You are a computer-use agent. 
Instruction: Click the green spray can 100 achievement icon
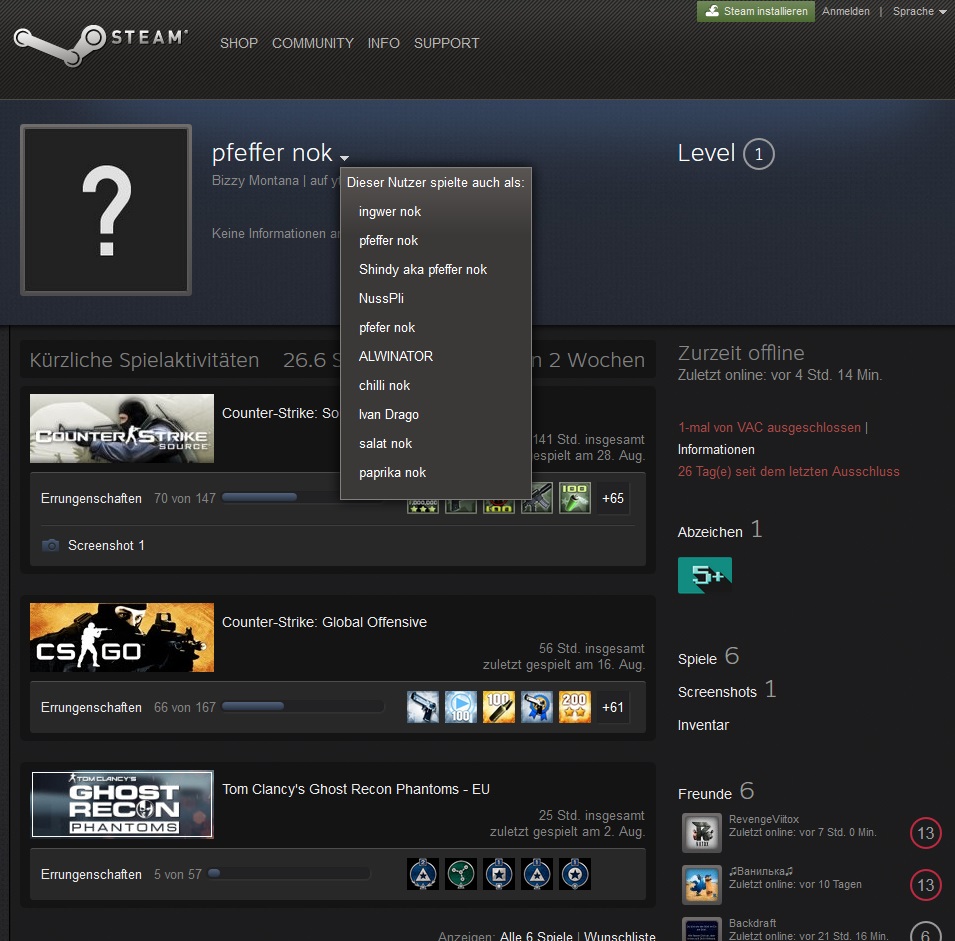pyautogui.click(x=574, y=498)
